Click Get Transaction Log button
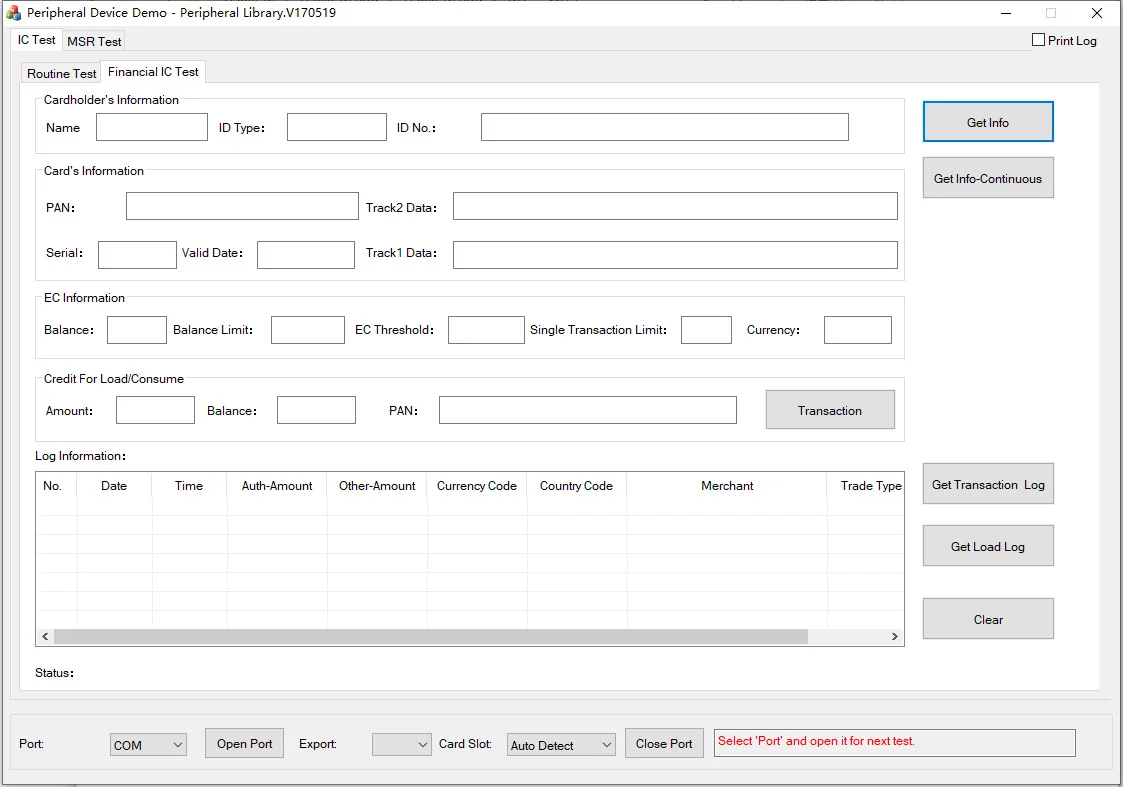This screenshot has width=1123, height=787. coord(987,485)
